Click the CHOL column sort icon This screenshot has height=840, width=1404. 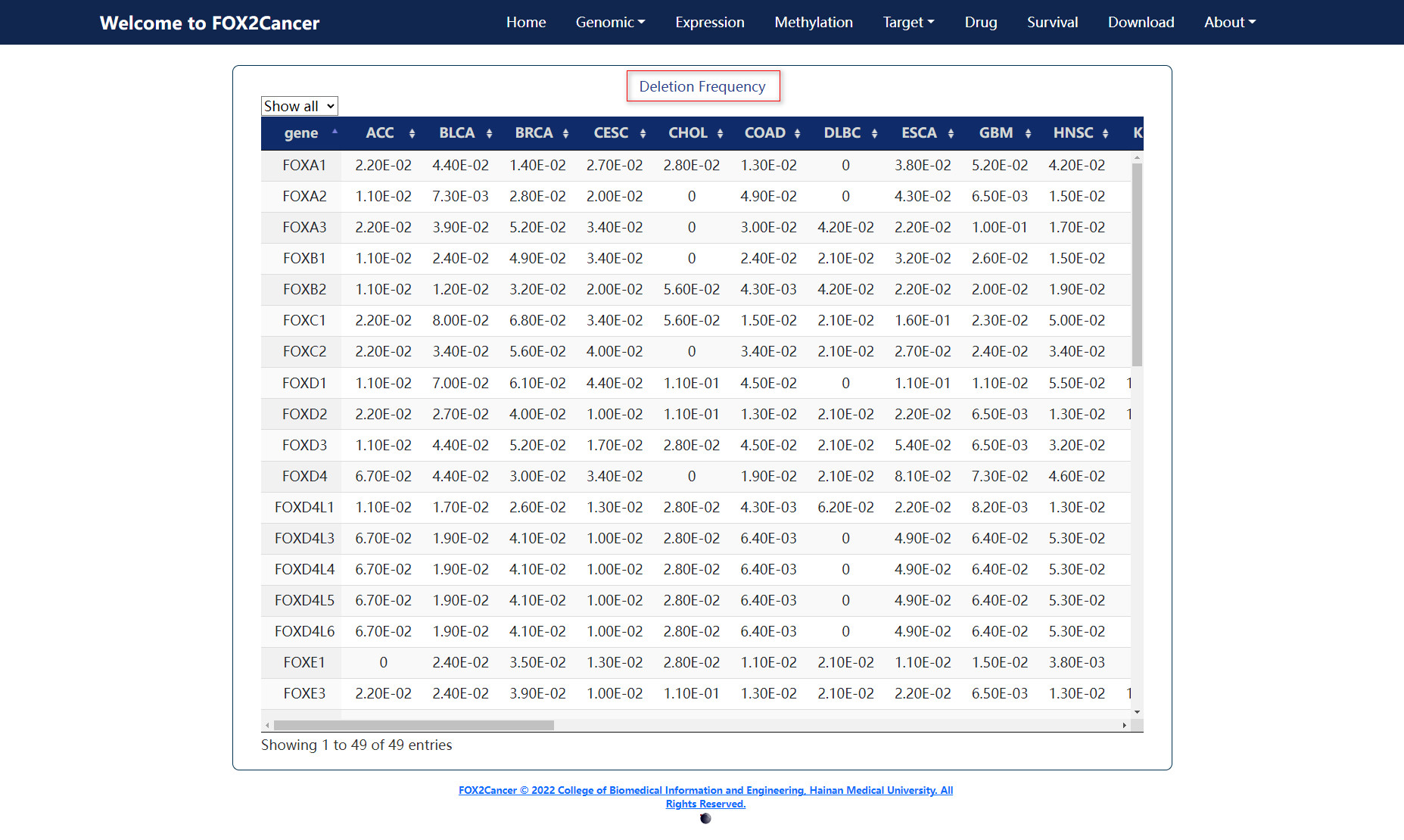(720, 133)
